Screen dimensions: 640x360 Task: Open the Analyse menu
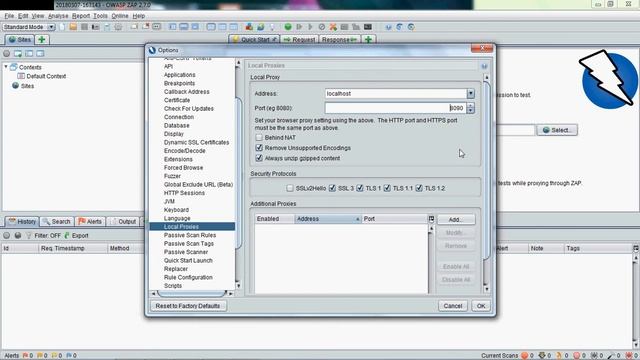58,16
